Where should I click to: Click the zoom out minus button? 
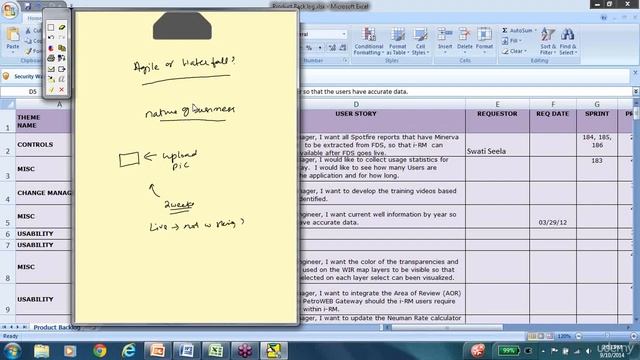tap(578, 336)
